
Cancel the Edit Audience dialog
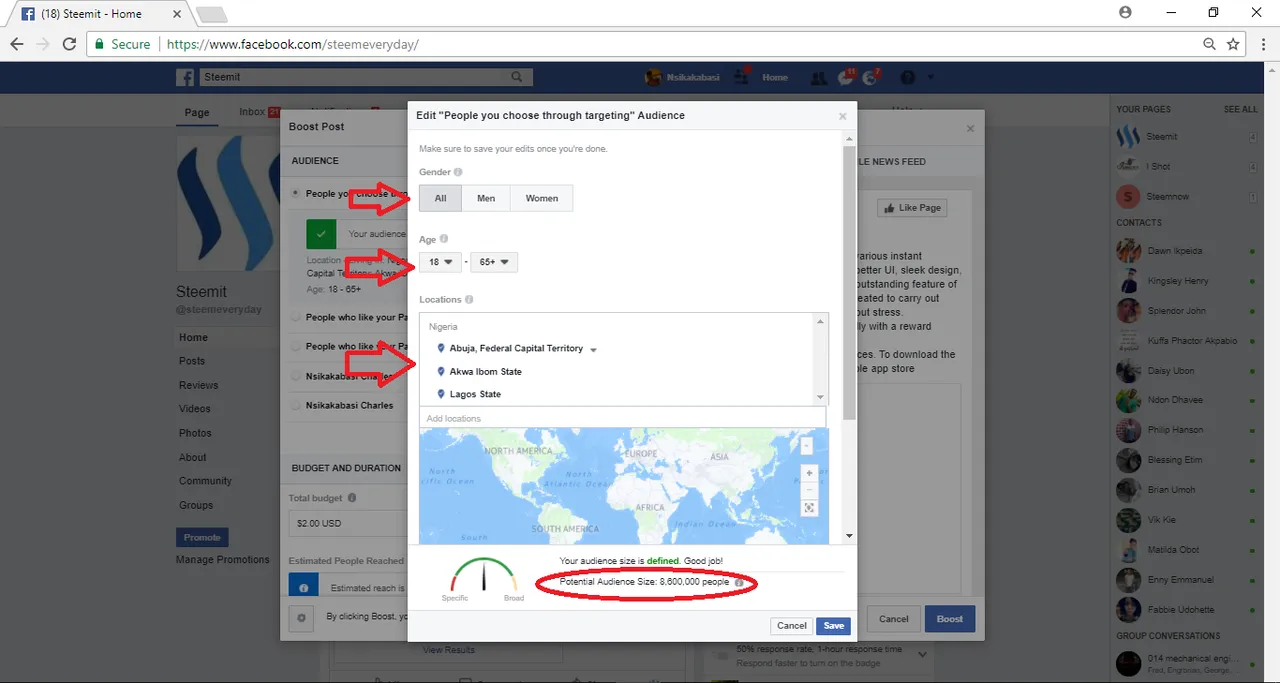791,625
